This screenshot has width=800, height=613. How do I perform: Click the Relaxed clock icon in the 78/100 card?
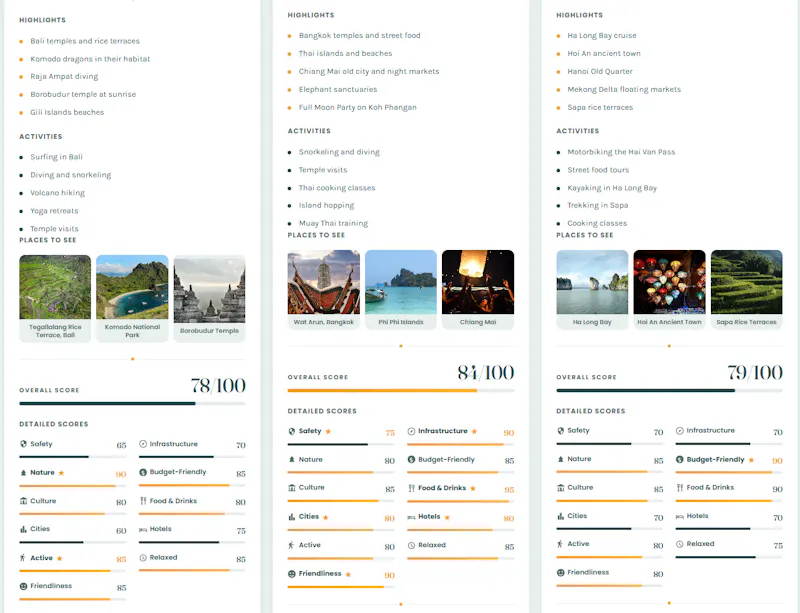[143, 558]
